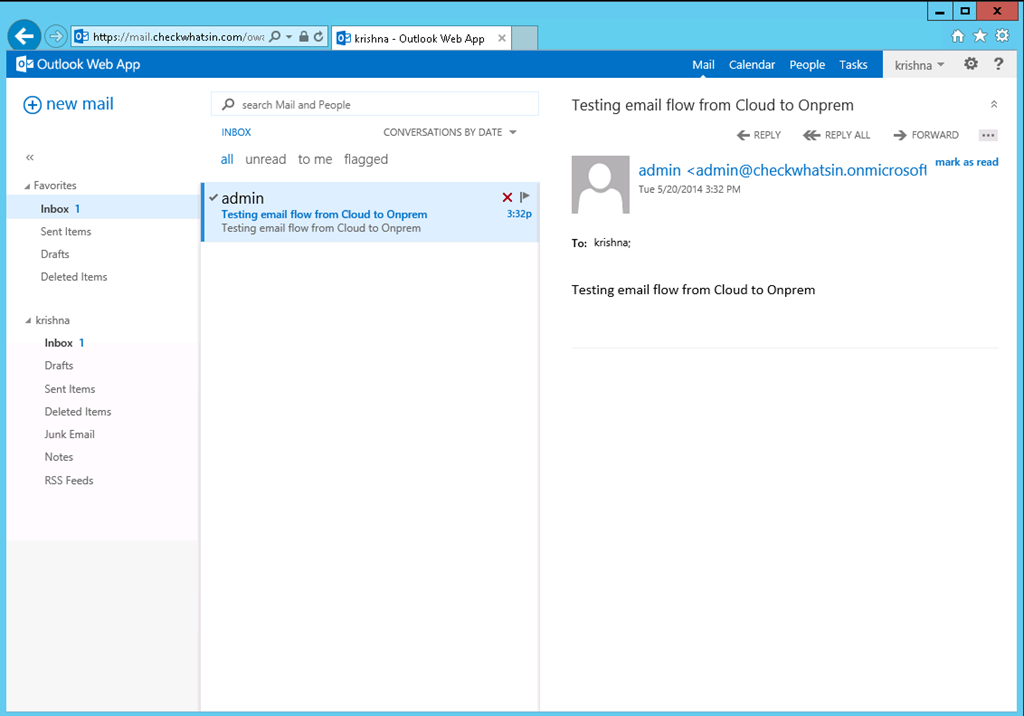Refresh the page with the reload icon

(318, 37)
